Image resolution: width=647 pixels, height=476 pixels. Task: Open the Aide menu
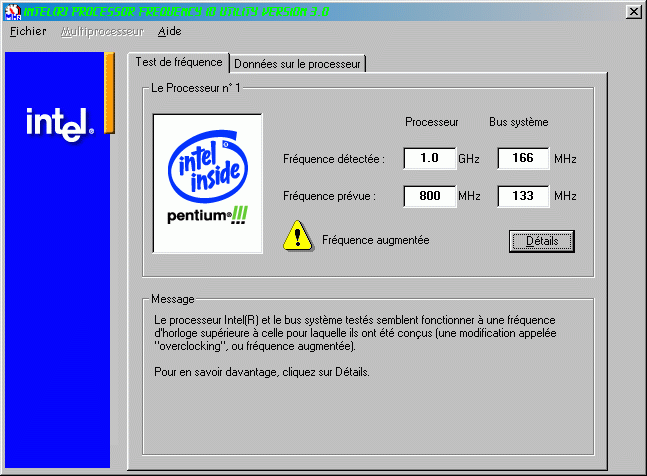click(x=170, y=31)
